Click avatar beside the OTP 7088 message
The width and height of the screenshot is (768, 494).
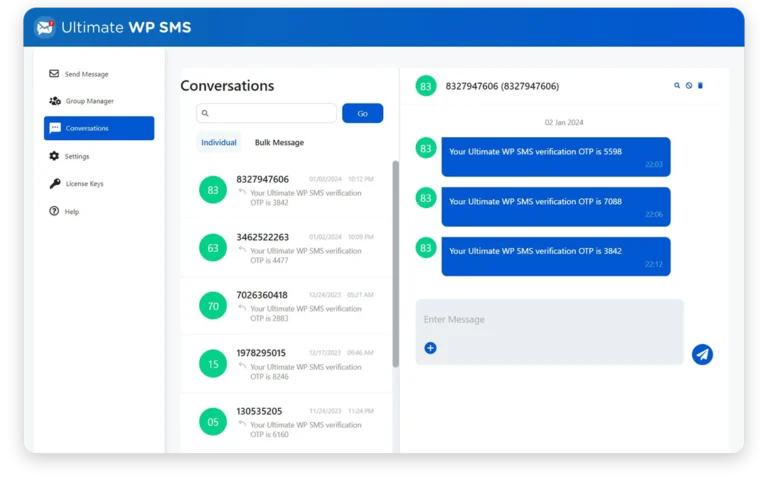pos(426,198)
